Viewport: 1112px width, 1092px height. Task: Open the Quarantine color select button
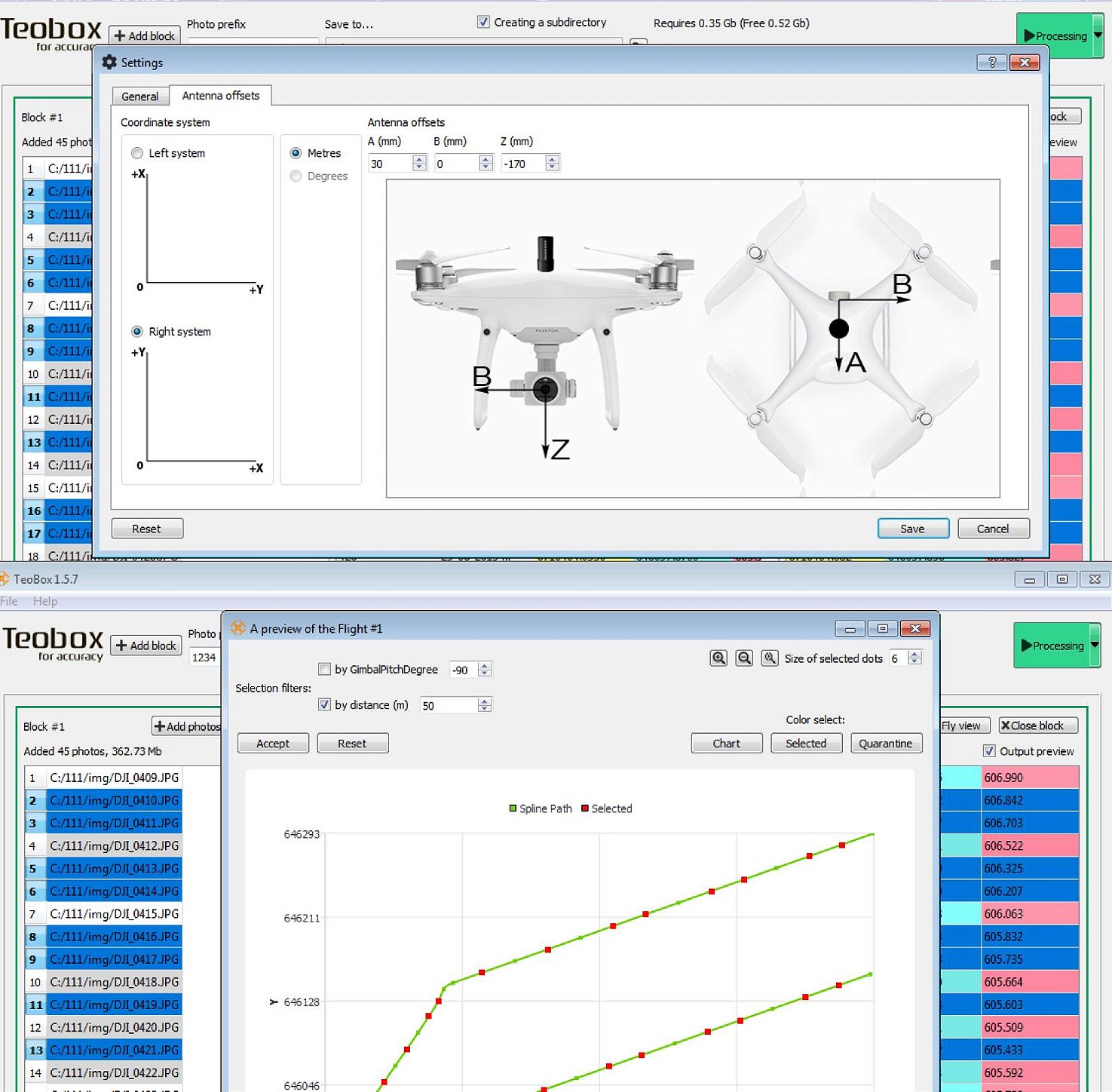click(885, 744)
